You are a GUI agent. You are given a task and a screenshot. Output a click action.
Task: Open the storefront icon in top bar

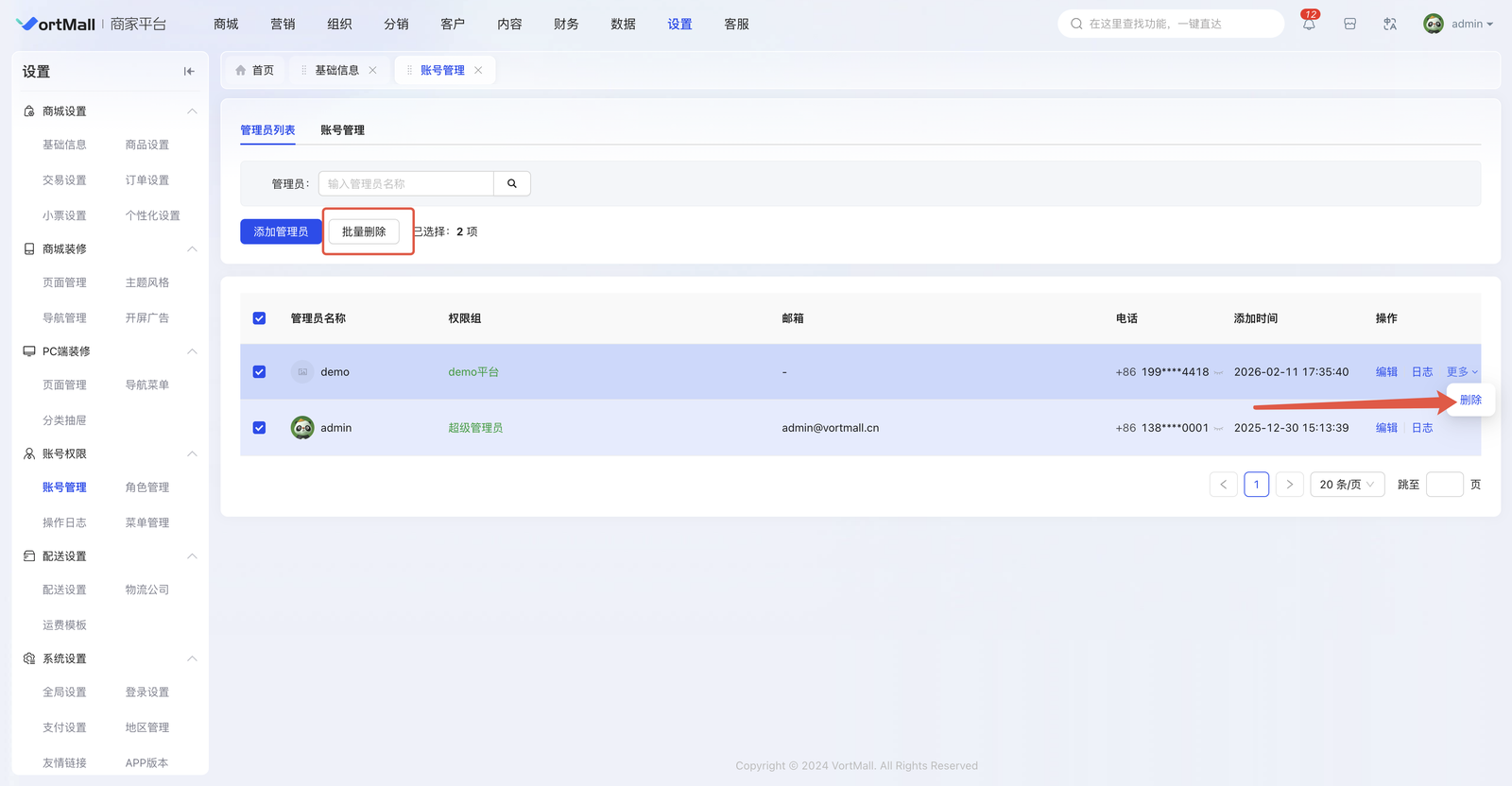[1349, 25]
